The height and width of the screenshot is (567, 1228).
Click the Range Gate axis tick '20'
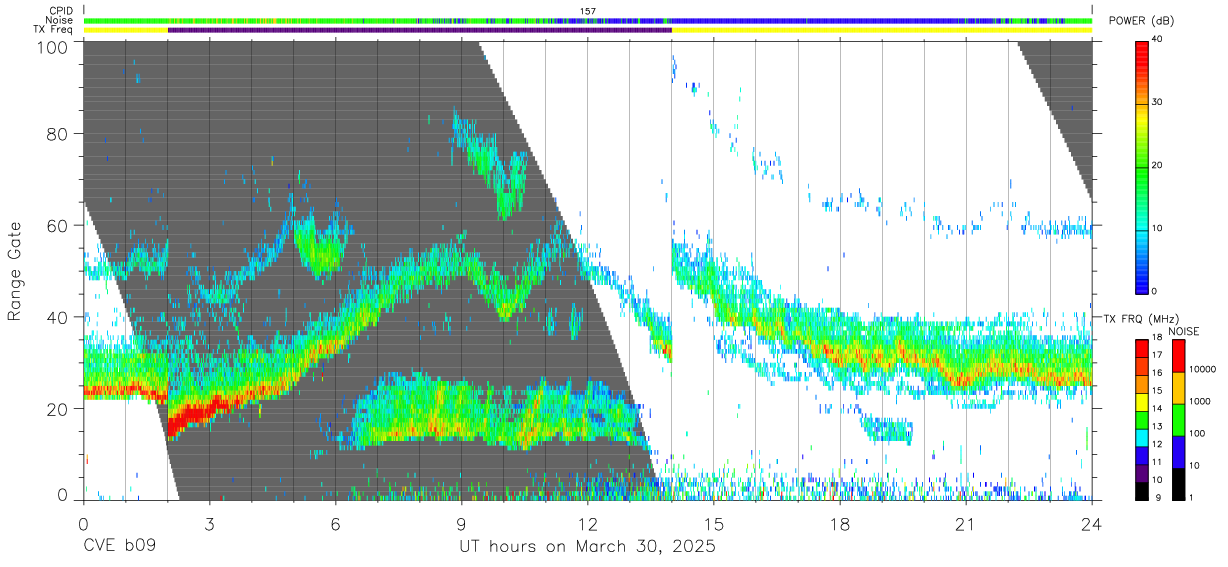coord(57,409)
